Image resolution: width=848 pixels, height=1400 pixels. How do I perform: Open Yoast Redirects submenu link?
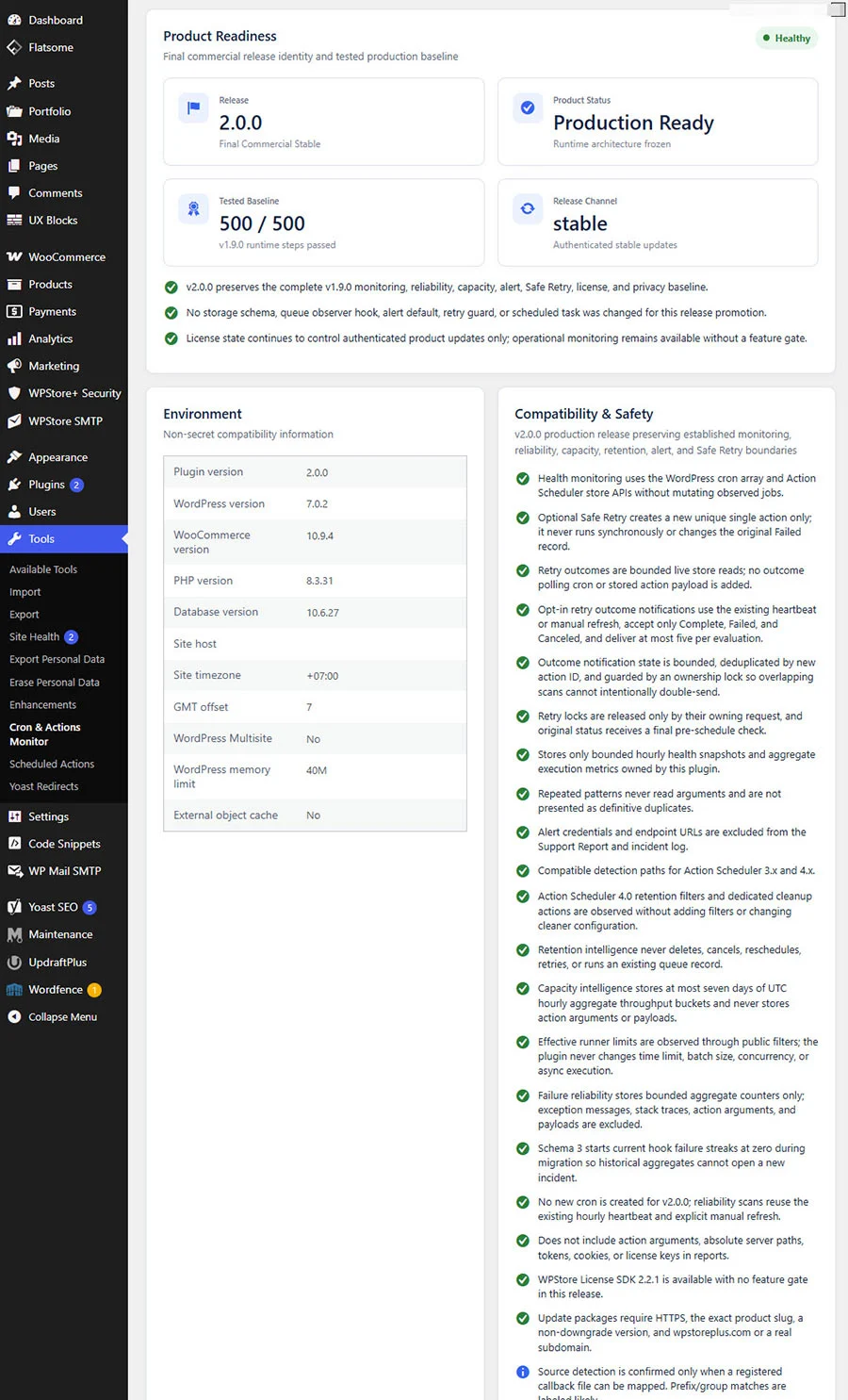point(44,787)
